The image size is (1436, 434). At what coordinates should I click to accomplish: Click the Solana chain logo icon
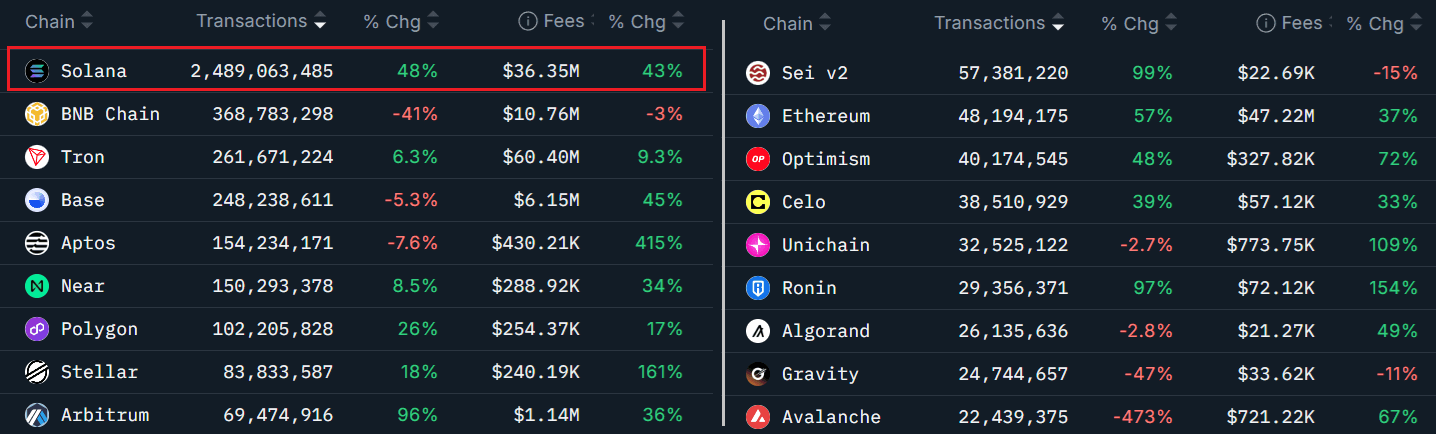click(x=37, y=71)
